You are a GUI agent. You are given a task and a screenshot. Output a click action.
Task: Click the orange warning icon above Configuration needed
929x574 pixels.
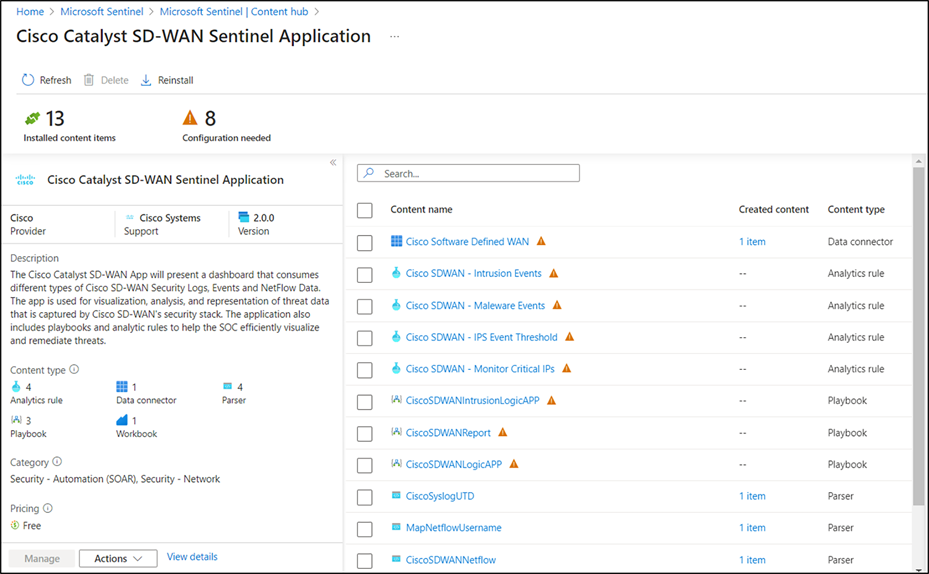190,118
